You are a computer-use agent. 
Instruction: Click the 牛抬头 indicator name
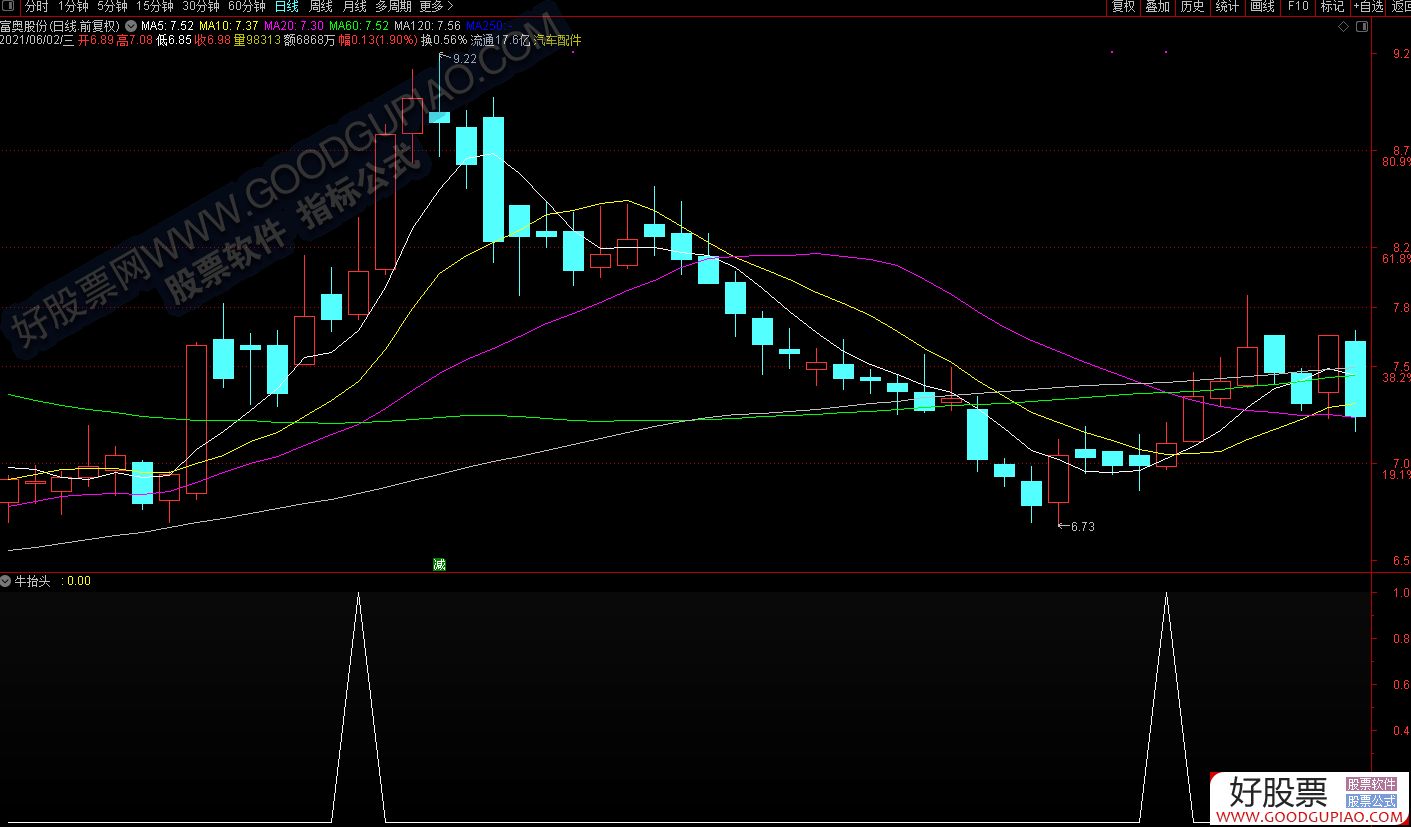tap(32, 580)
